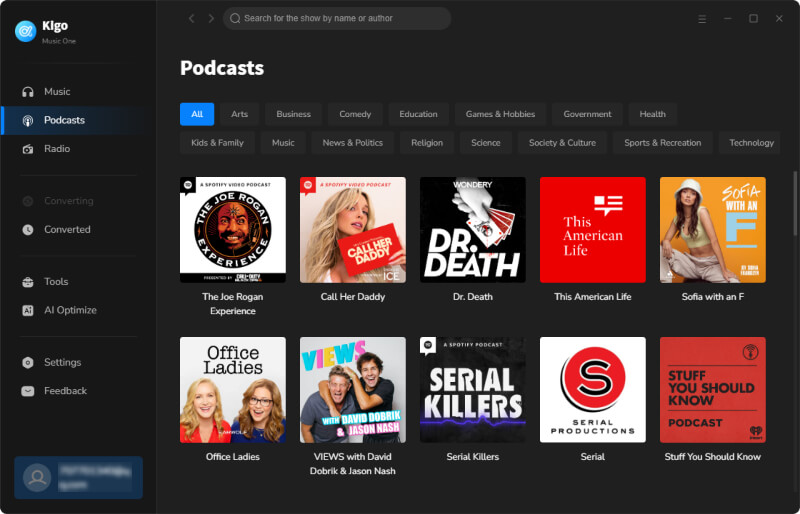
Task: Click 'The Joe Rogan Experience' title text
Action: (233, 304)
